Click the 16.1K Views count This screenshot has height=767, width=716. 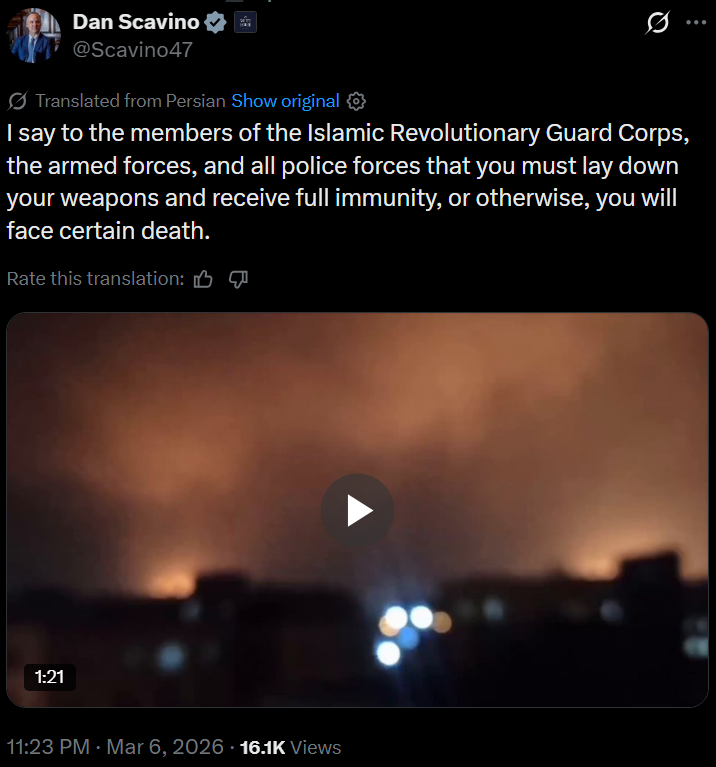tap(291, 747)
